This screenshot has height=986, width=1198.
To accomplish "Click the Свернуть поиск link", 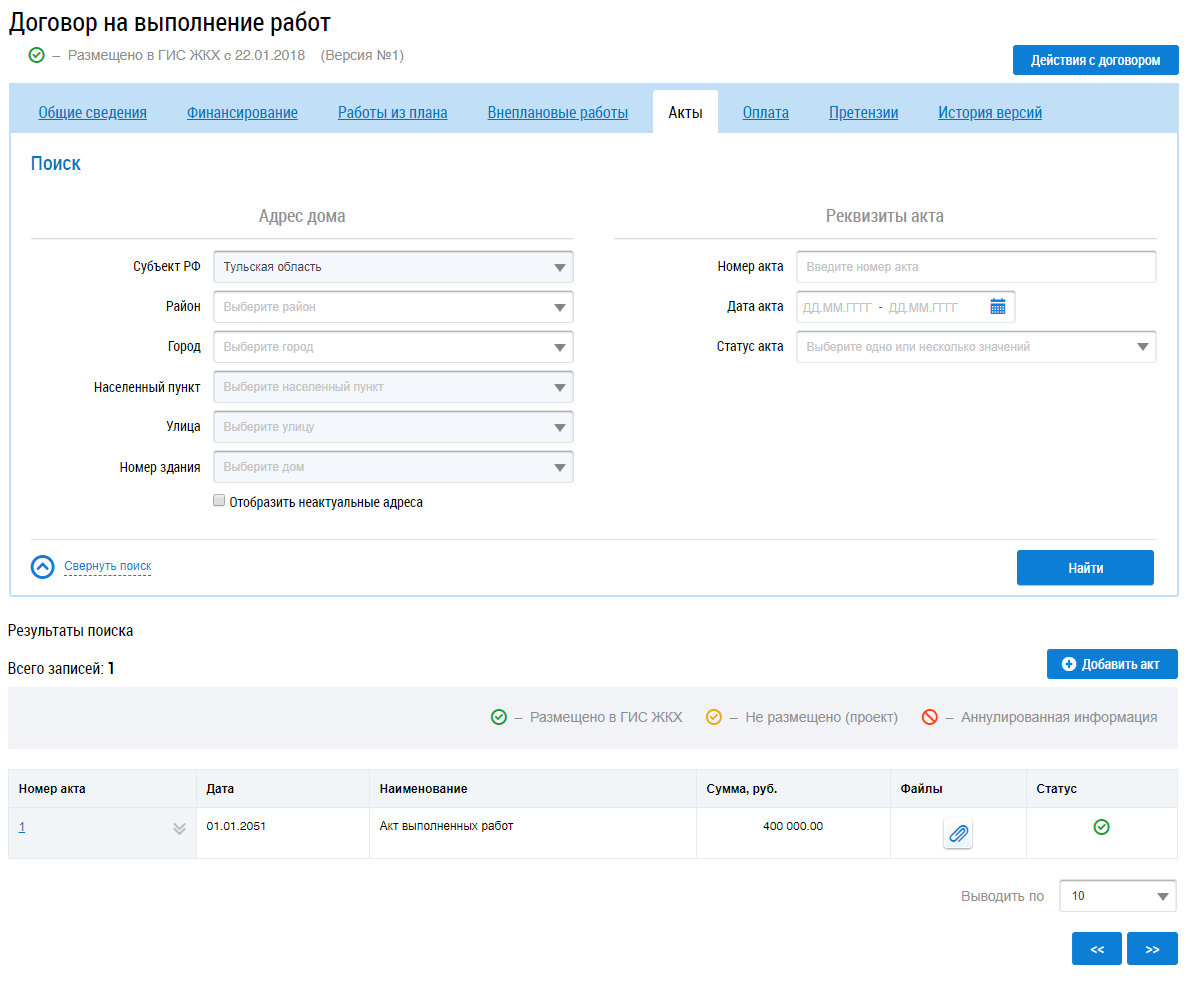I will (108, 567).
